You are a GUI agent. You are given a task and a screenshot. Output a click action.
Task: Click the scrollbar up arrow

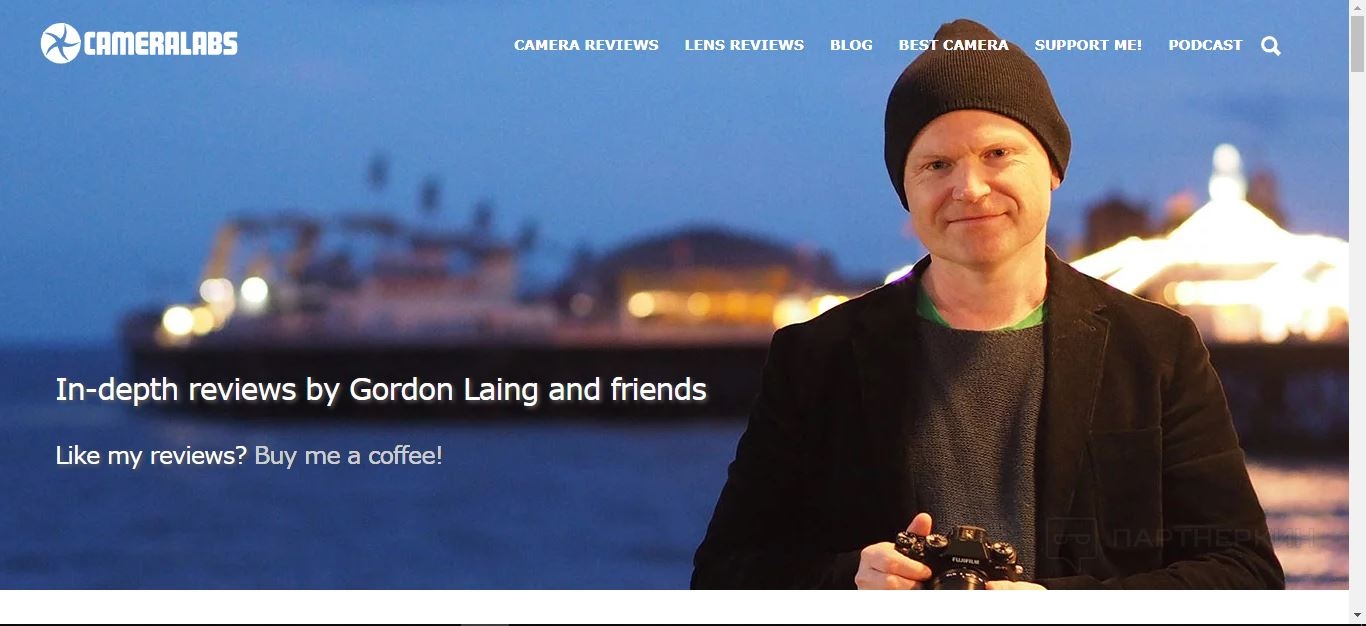(1357, 8)
